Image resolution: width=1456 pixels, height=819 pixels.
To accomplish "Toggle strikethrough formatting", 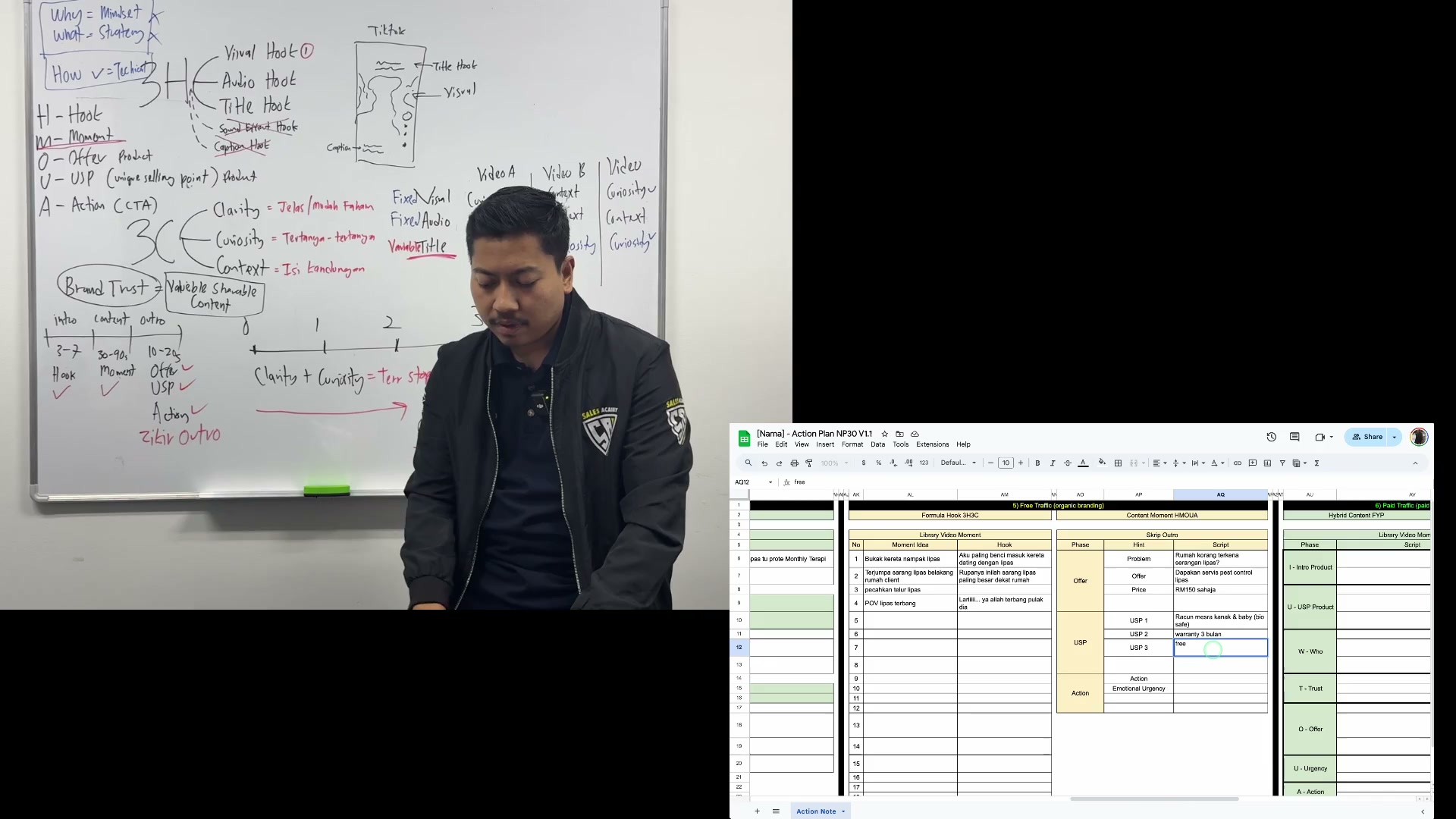I will pyautogui.click(x=1068, y=463).
